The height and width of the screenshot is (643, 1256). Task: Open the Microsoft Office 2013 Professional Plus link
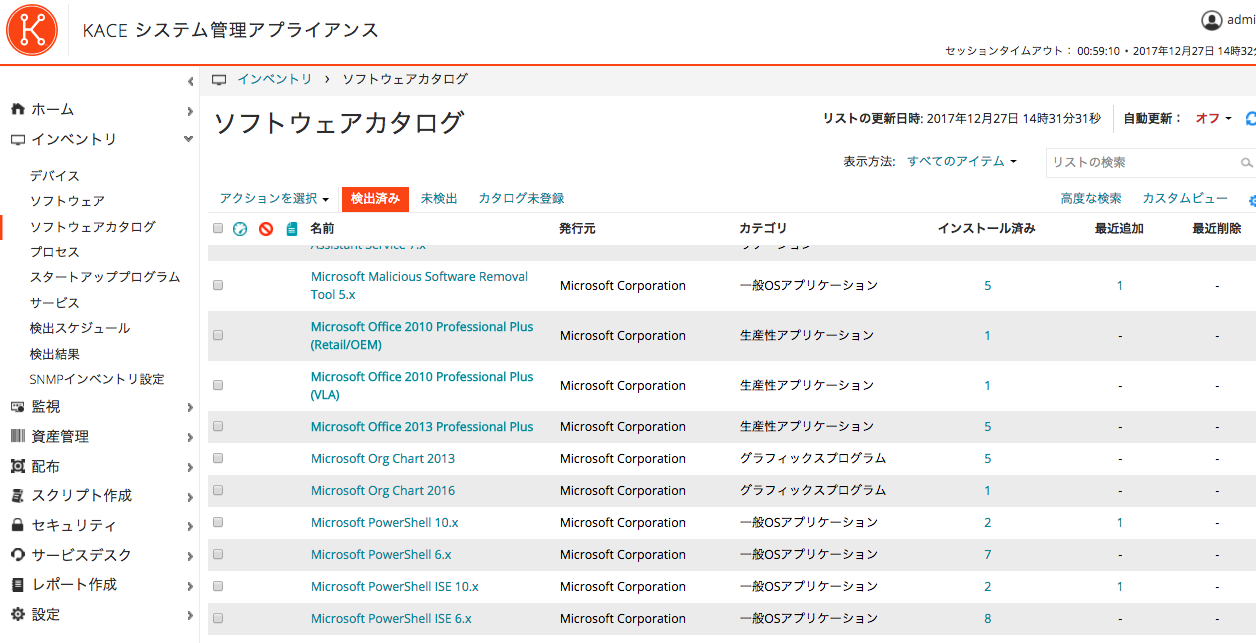pyautogui.click(x=422, y=427)
